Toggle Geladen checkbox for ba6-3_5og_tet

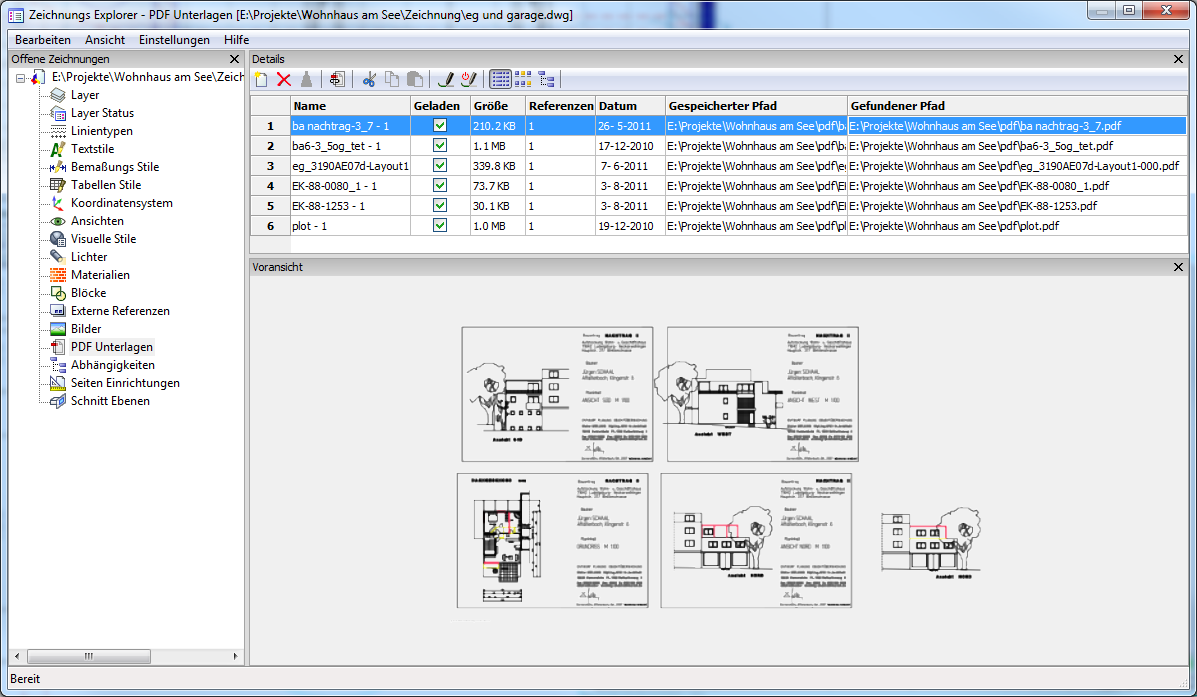(x=440, y=146)
